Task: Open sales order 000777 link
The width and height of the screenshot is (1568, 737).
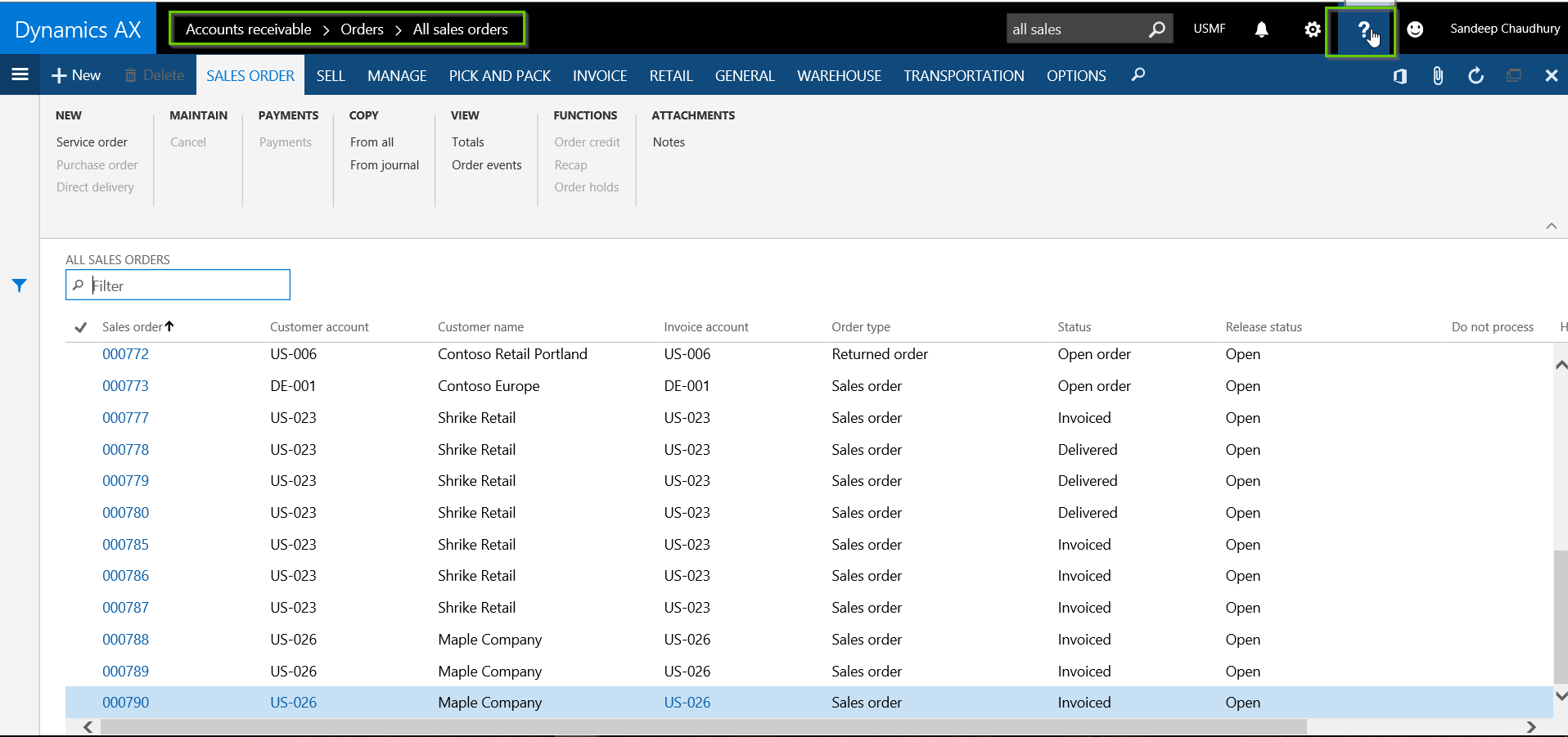Action: click(x=125, y=418)
